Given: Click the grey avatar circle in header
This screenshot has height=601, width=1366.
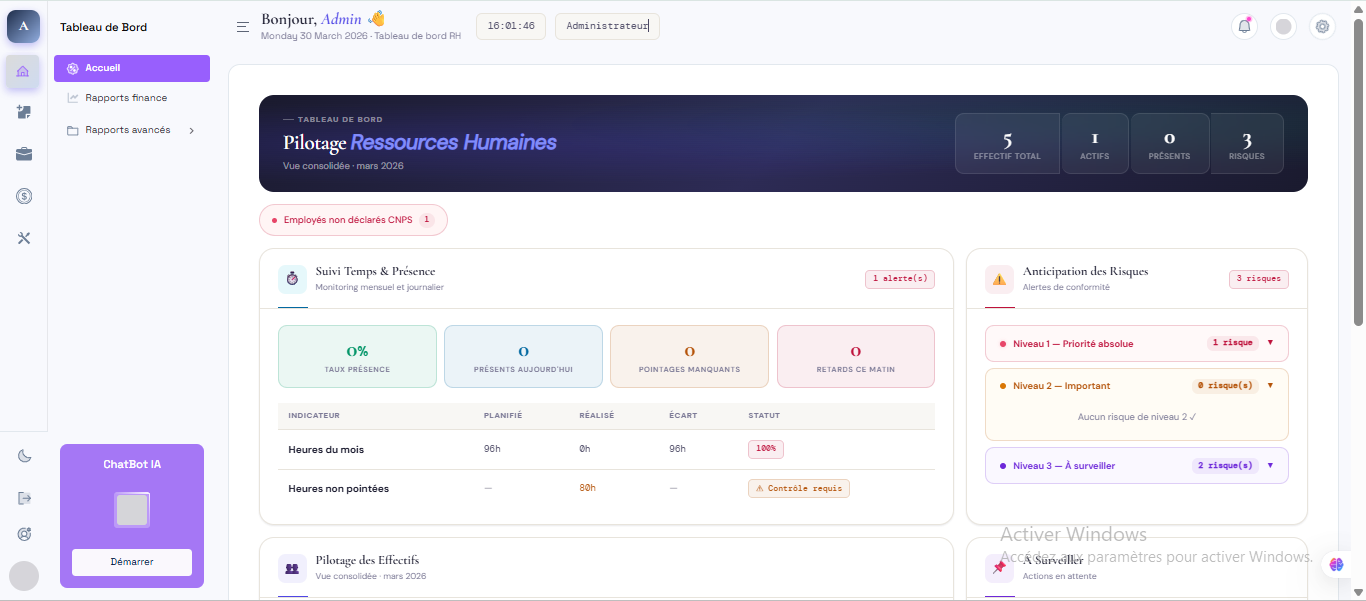Looking at the screenshot, I should pyautogui.click(x=1283, y=27).
